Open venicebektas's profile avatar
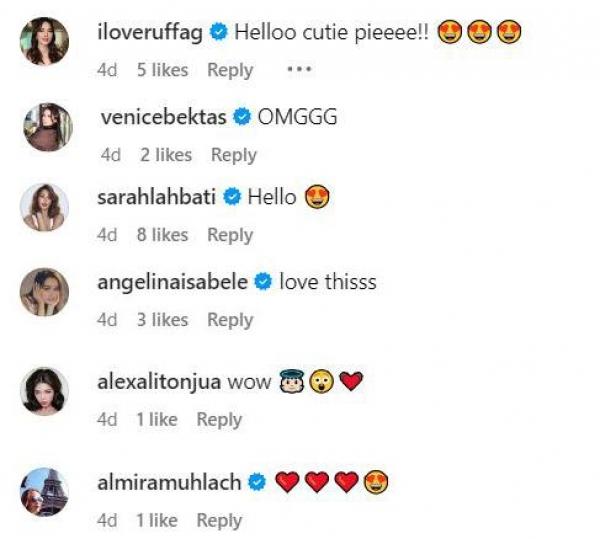 pos(45,127)
